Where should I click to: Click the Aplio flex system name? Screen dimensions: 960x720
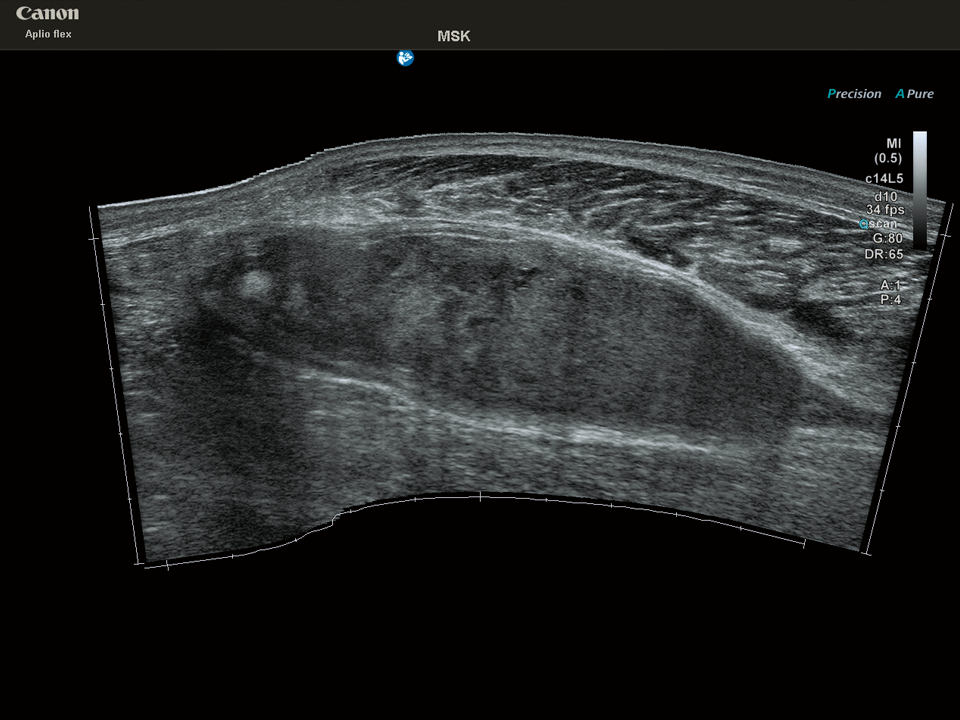pos(48,34)
